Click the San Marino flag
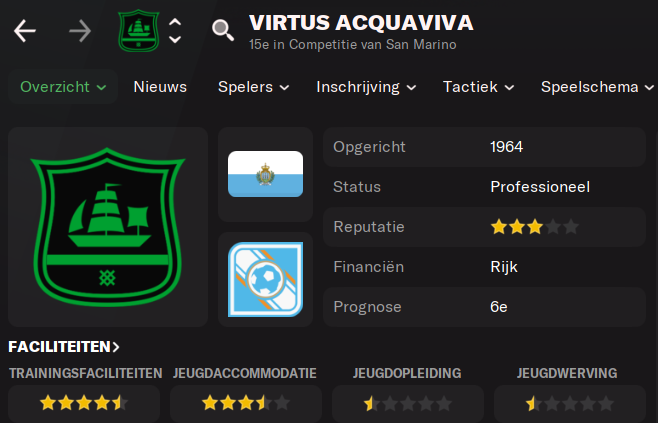This screenshot has width=658, height=423. click(x=265, y=174)
